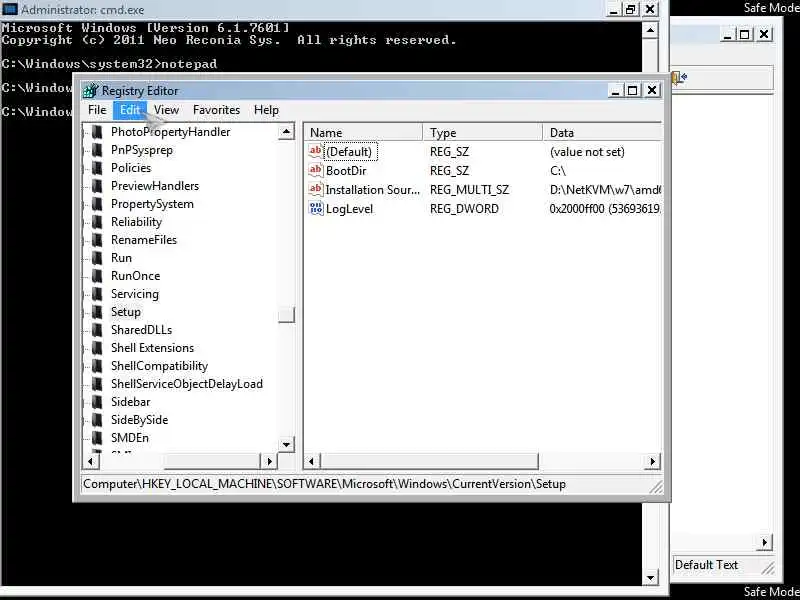
Task: Open the File menu in Registry Editor
Action: 97,110
